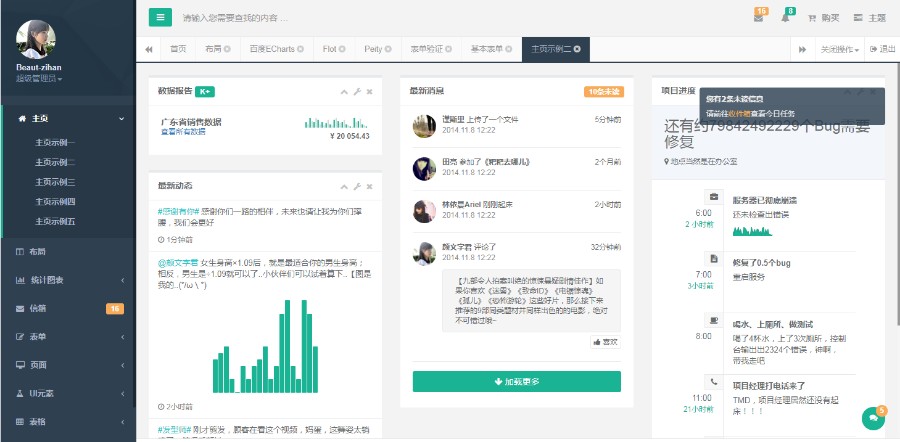Close the 数据报告 panel with its x icon
Viewport: 900px width, 442px height.
point(370,92)
